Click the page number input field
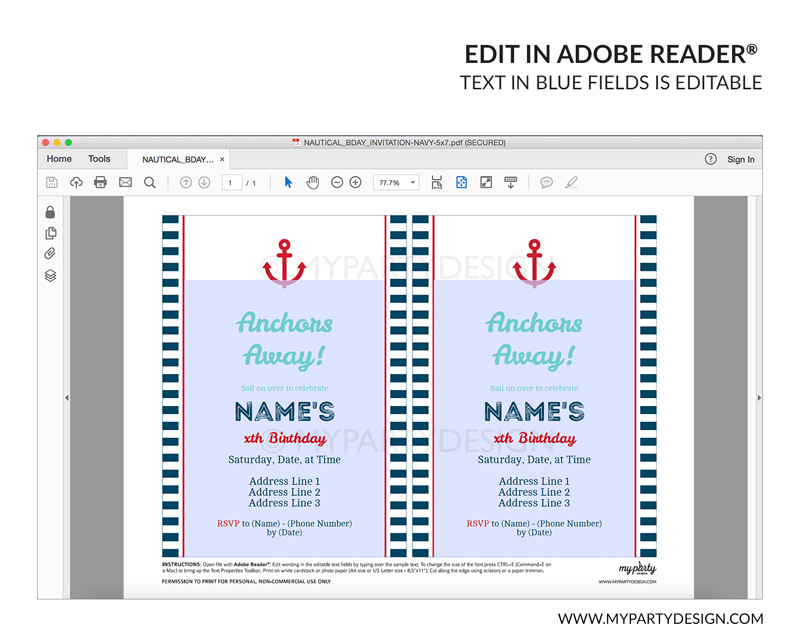Screen dimensions: 800x637 [232, 183]
